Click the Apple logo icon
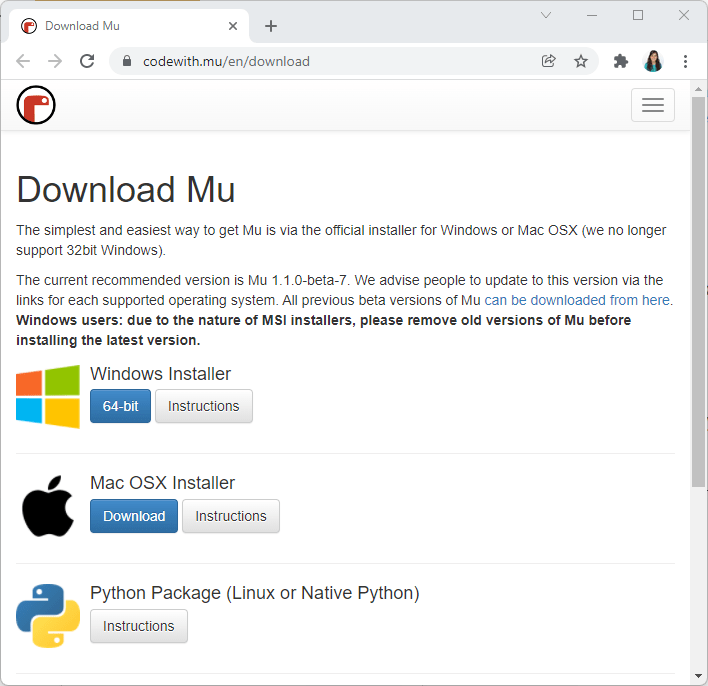 (48, 506)
